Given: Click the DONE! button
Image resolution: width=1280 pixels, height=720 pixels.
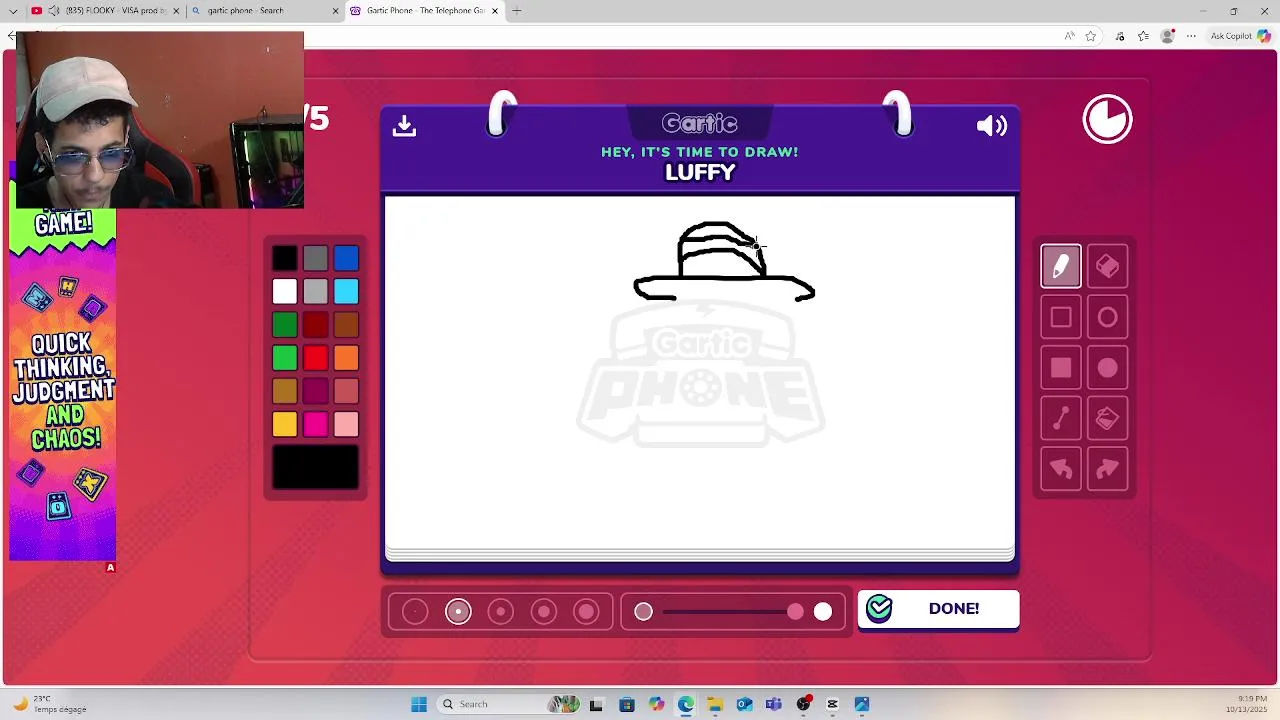Looking at the screenshot, I should click(x=938, y=609).
